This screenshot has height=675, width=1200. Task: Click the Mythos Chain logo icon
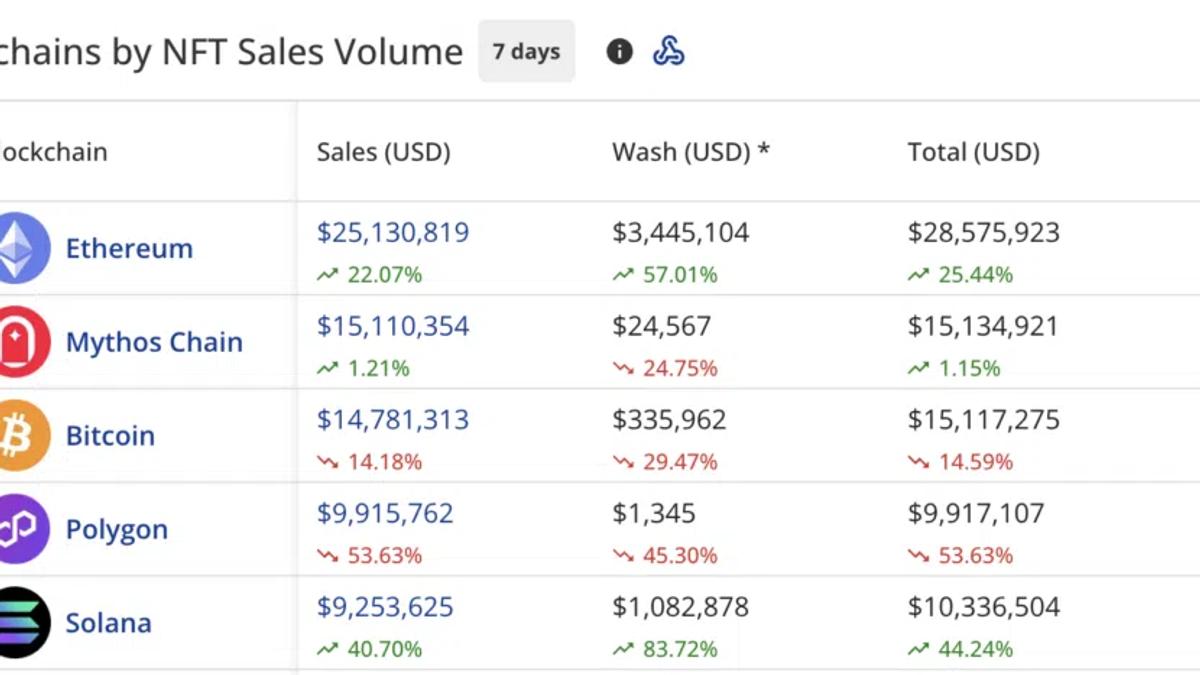click(18, 342)
